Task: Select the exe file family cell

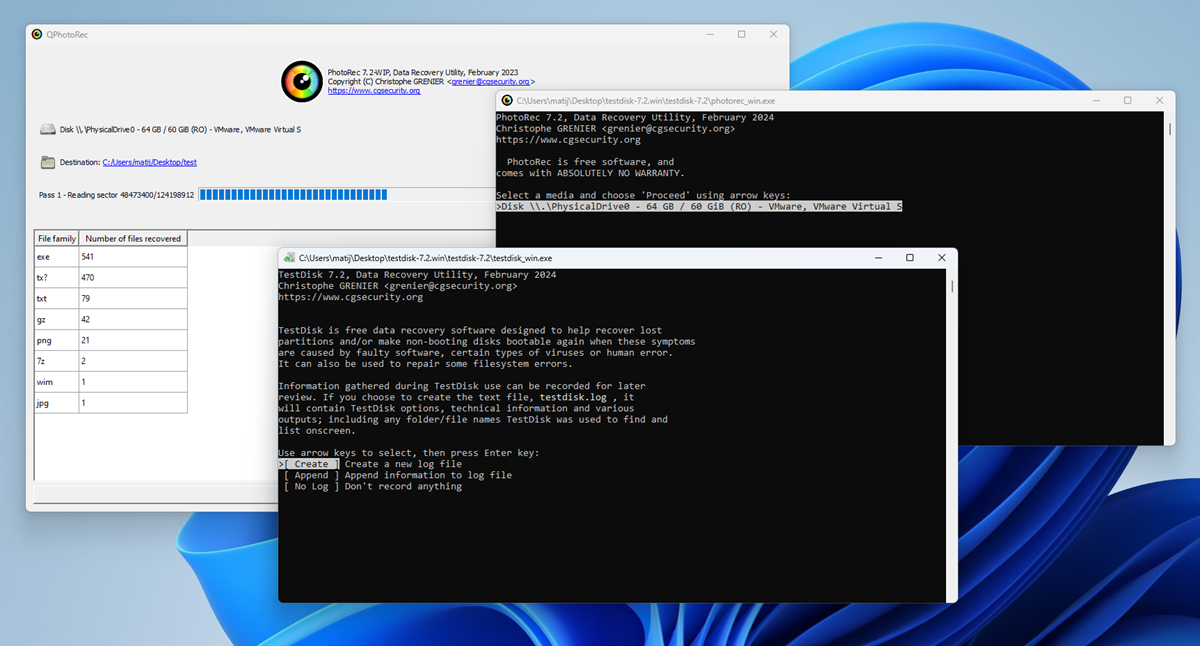Action: pos(57,257)
